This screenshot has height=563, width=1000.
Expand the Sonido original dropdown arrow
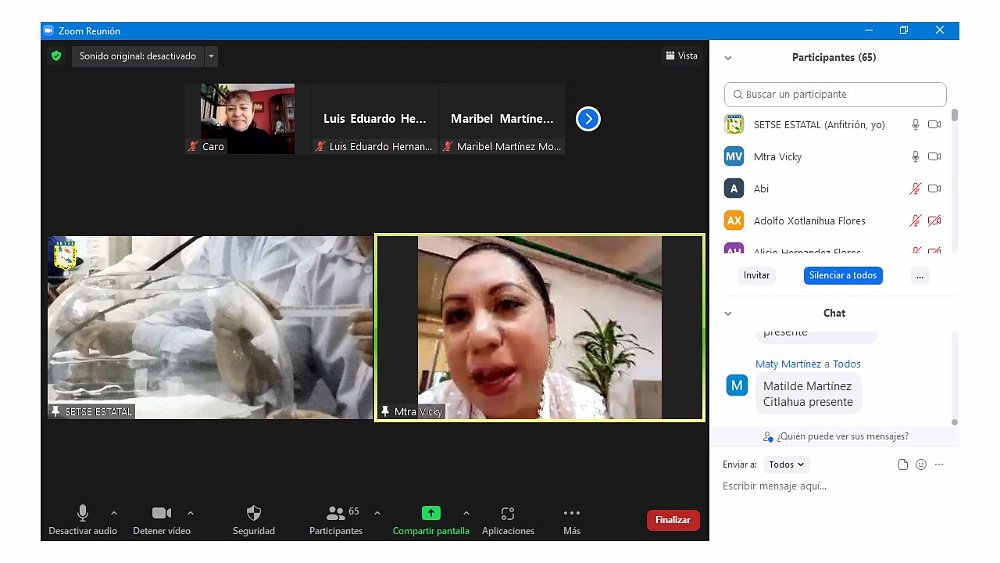click(x=211, y=56)
